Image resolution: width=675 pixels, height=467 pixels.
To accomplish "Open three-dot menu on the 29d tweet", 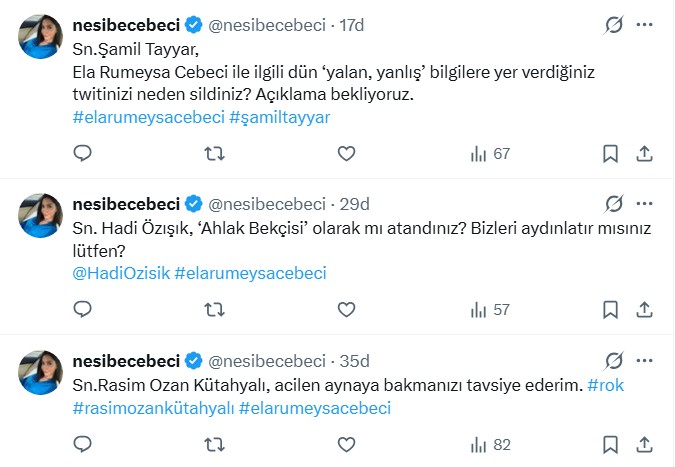I will click(645, 203).
